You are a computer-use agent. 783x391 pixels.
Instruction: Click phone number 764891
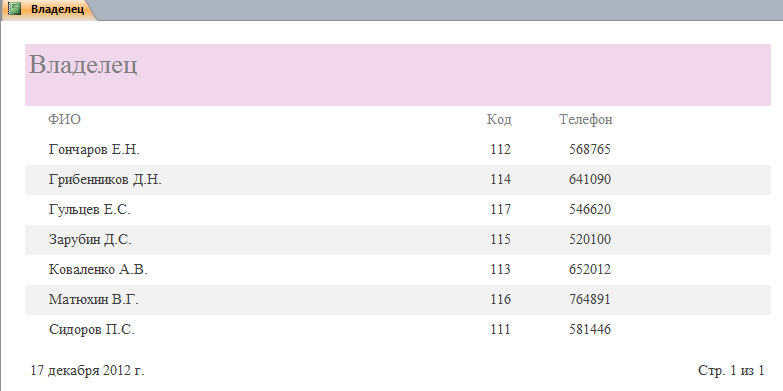coord(590,299)
